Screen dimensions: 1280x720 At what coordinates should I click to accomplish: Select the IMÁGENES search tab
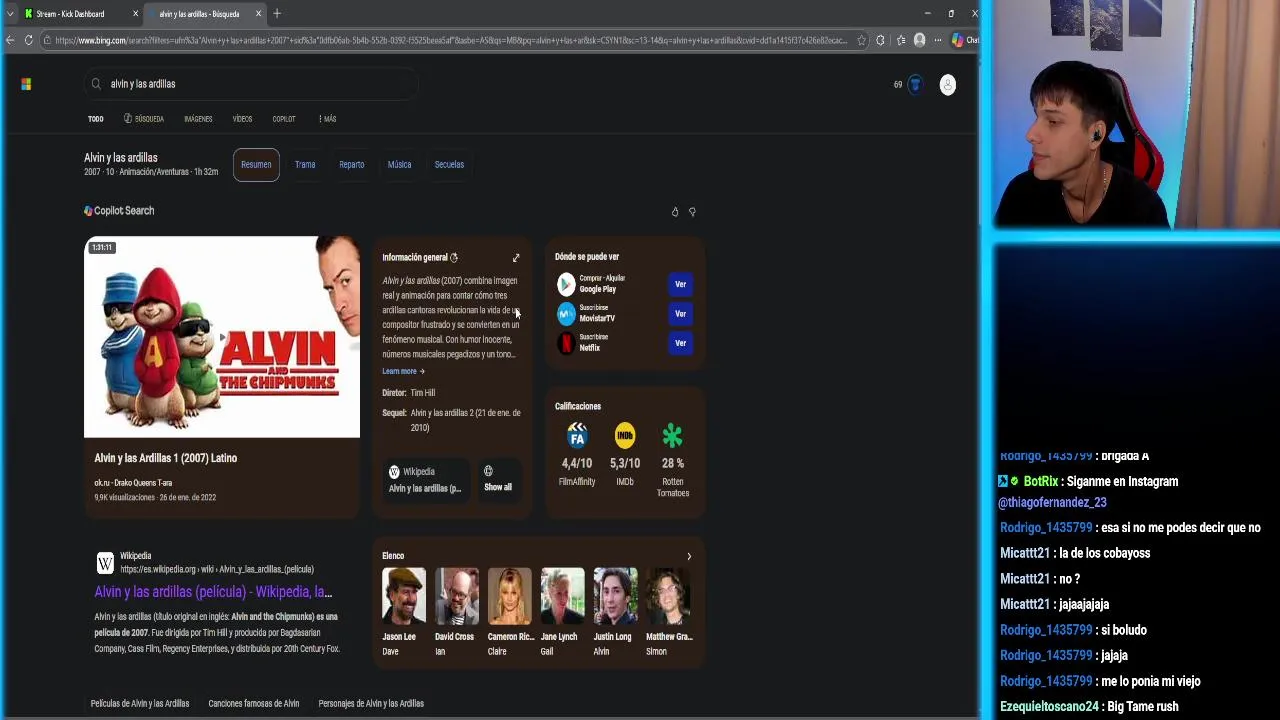pos(198,119)
